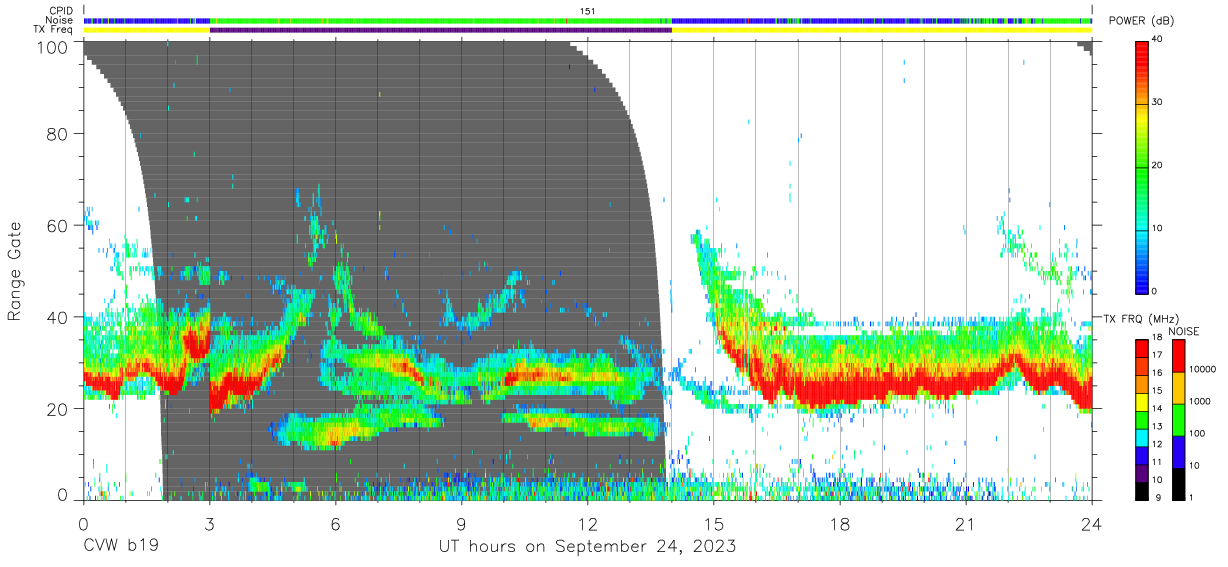
Task: Click the 'Noise' label at top left
Action: tap(61, 20)
